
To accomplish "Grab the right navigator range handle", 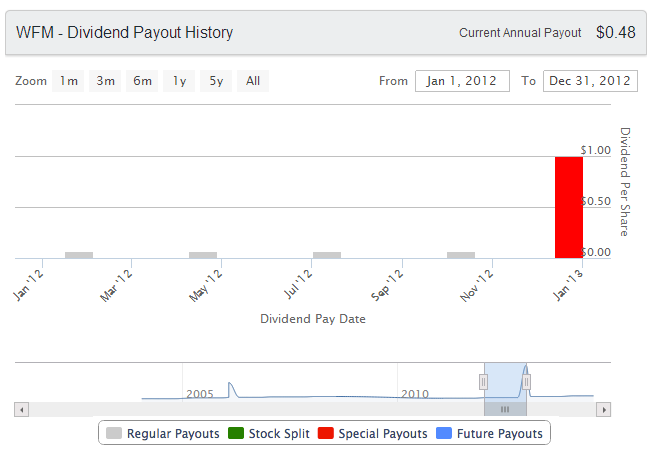I will pyautogui.click(x=526, y=381).
